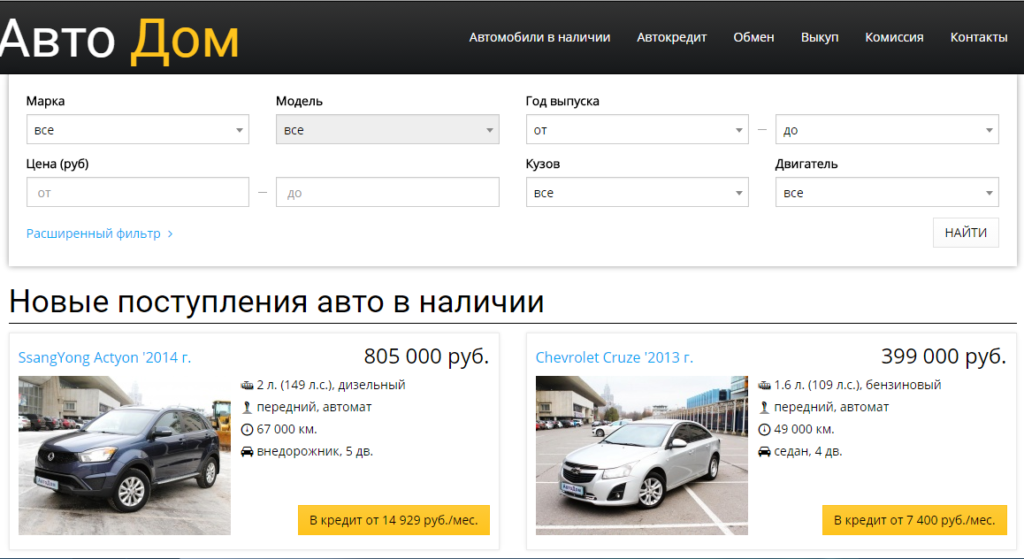The image size is (1024, 559).
Task: Click the внедорожник, 5 дв. text
Action: point(315,451)
